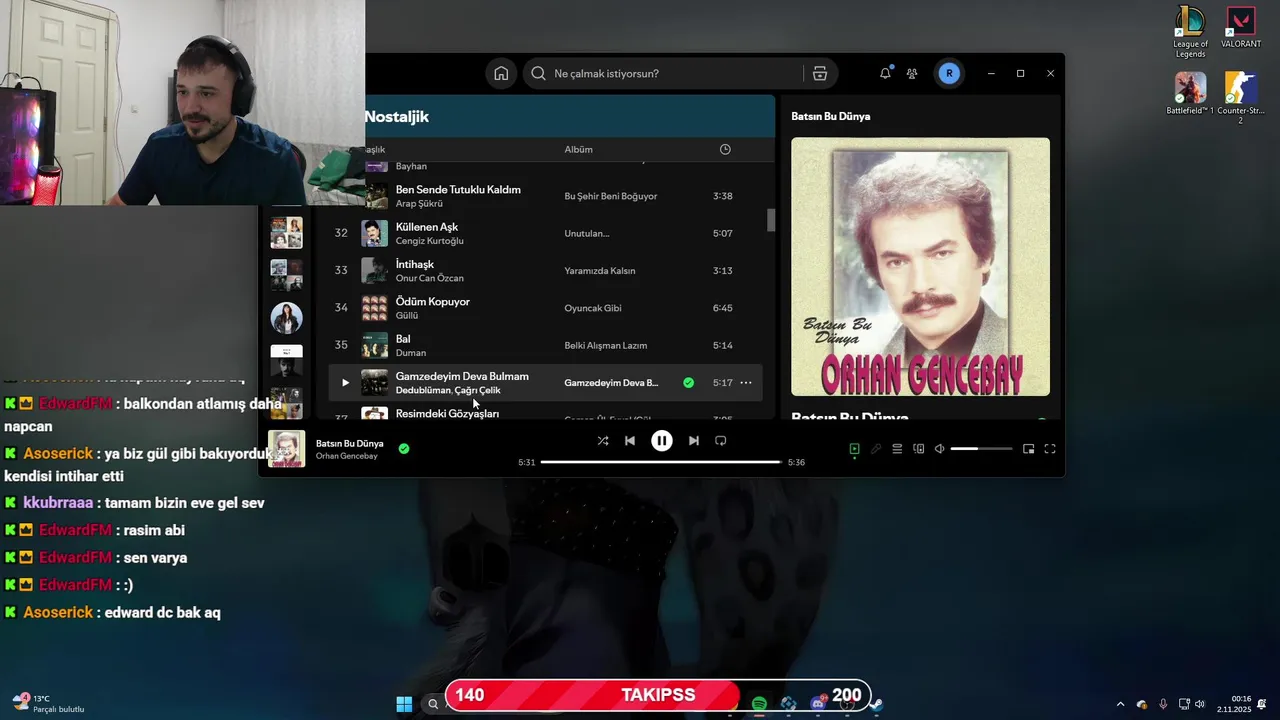Open Spotify Home via the house icon
This screenshot has width=1280, height=720.
point(501,73)
